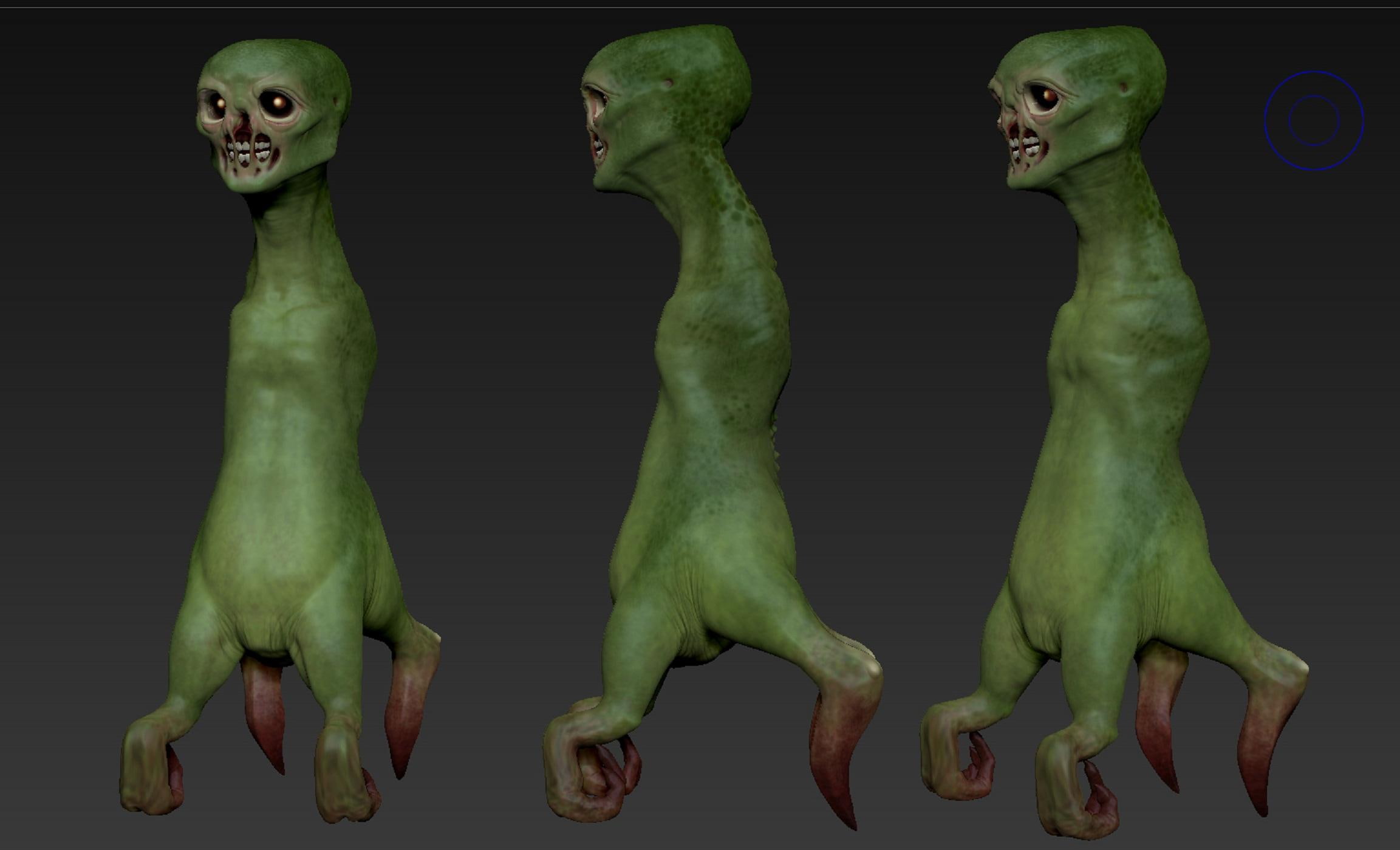Click the glowing right eye on front-view creature

278,103
